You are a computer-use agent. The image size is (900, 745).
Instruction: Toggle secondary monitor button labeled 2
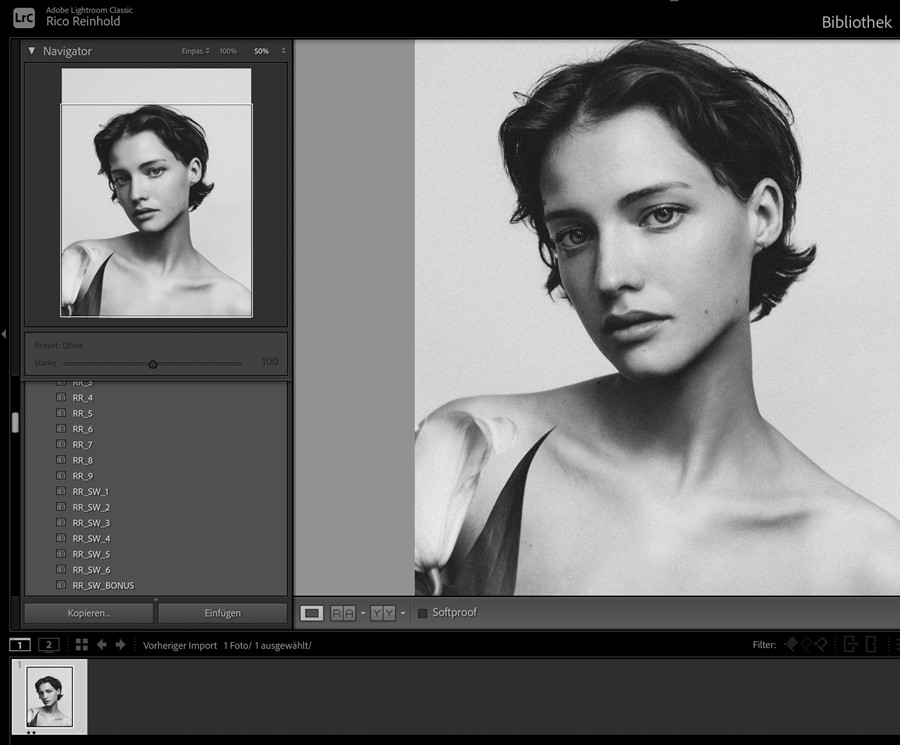point(46,645)
